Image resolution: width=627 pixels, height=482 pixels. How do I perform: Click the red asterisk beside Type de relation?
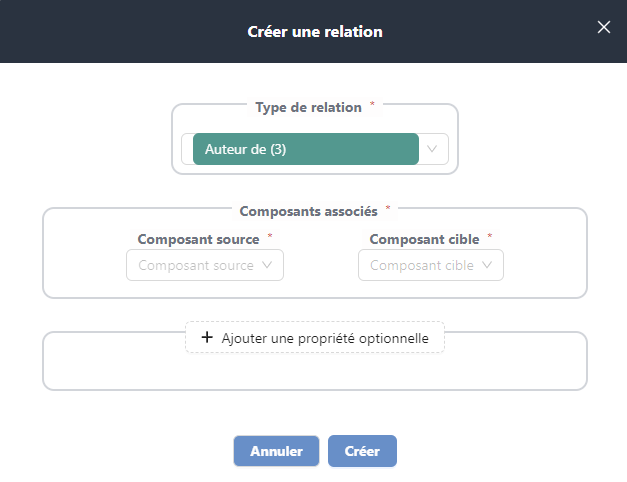(372, 105)
